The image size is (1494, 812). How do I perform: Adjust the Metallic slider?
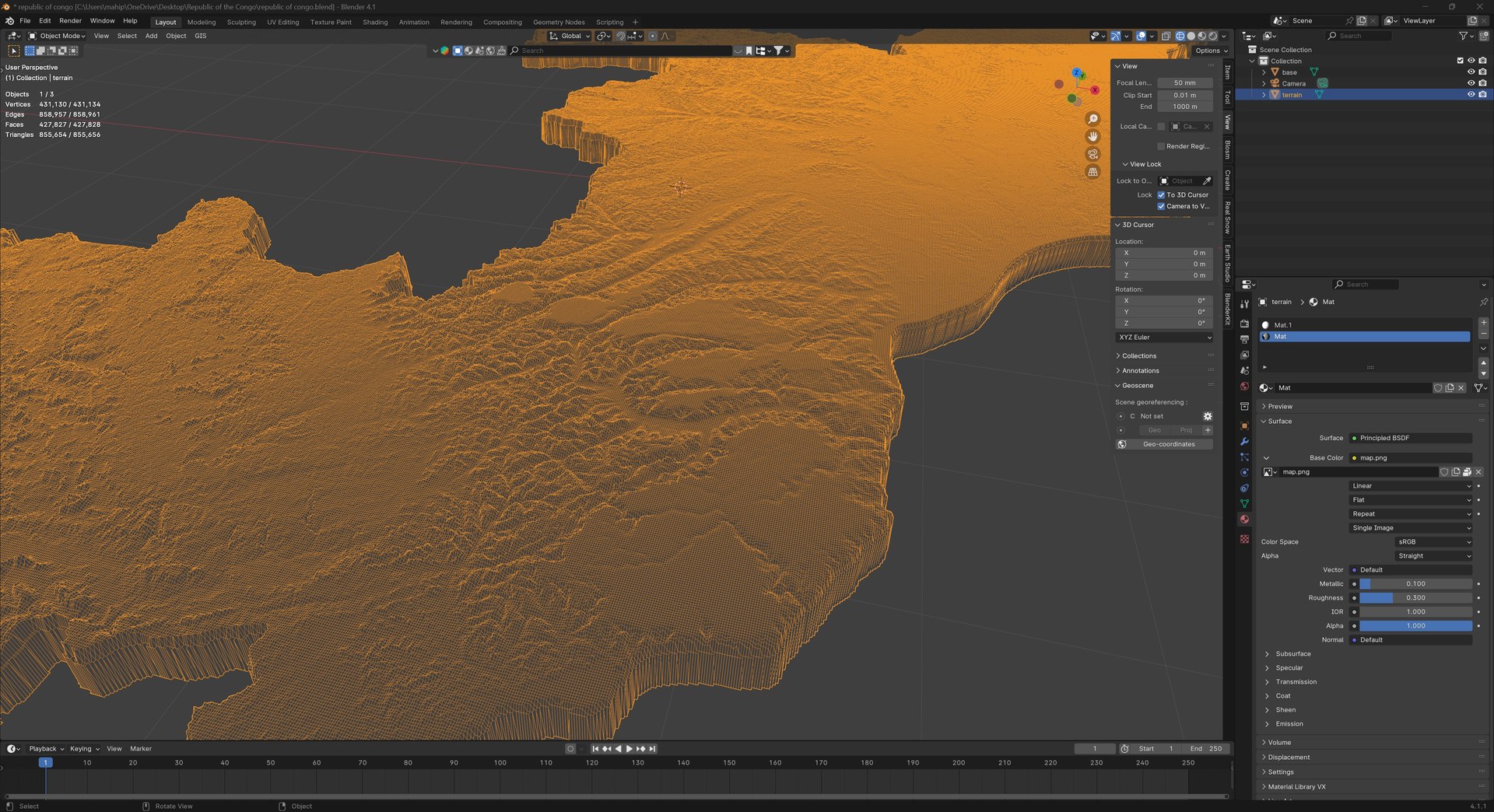point(1415,583)
